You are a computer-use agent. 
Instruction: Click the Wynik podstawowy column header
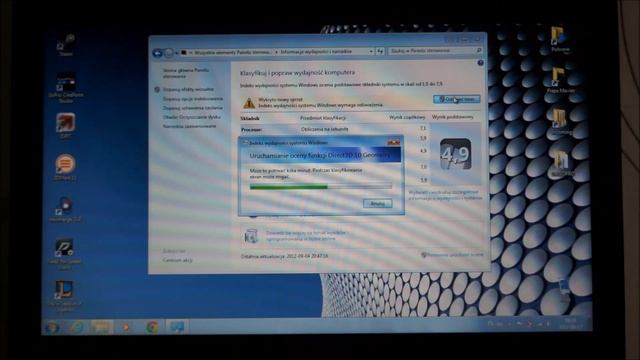click(x=453, y=117)
